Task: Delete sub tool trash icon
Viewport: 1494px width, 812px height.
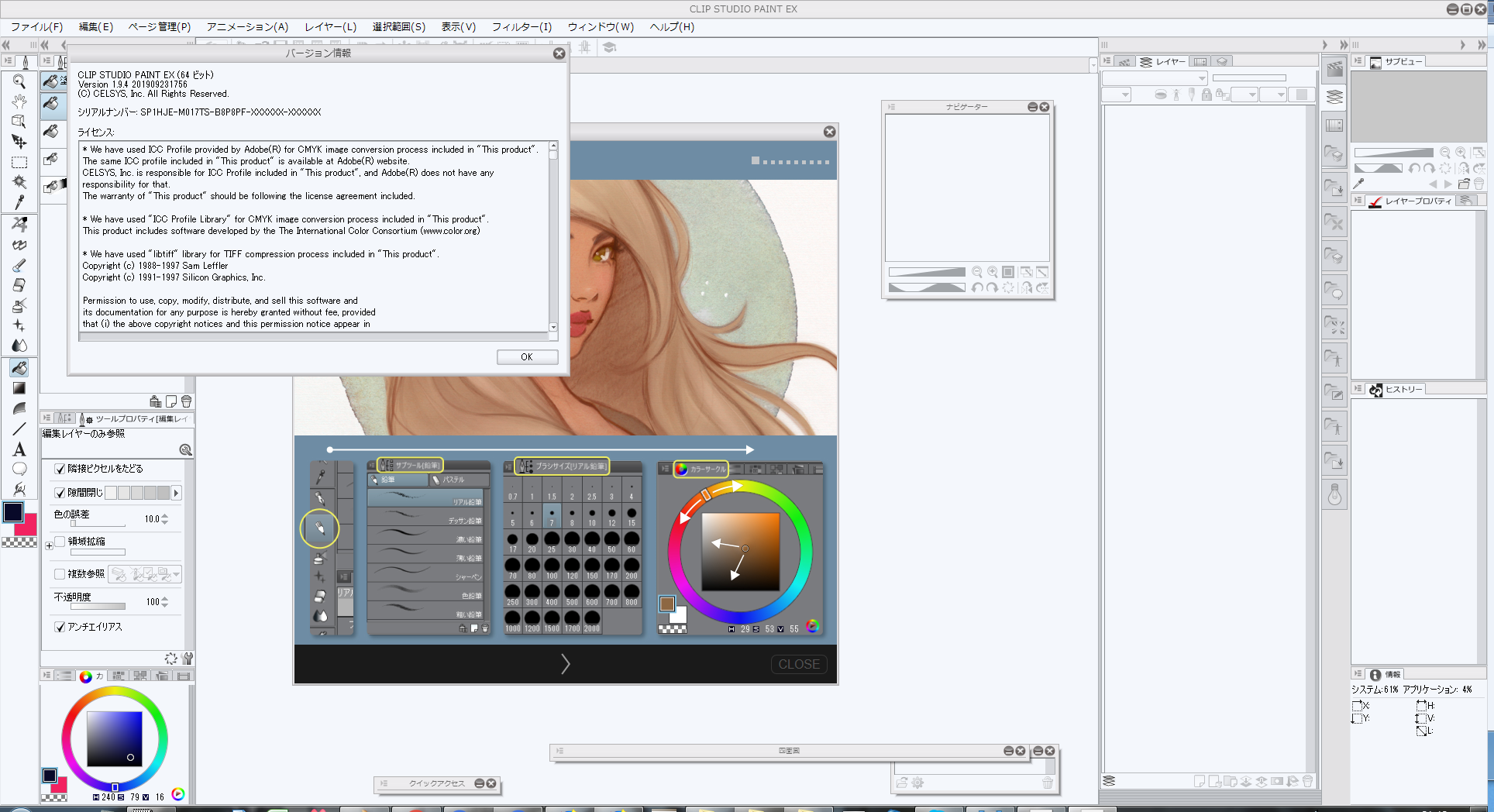Action: coord(186,401)
